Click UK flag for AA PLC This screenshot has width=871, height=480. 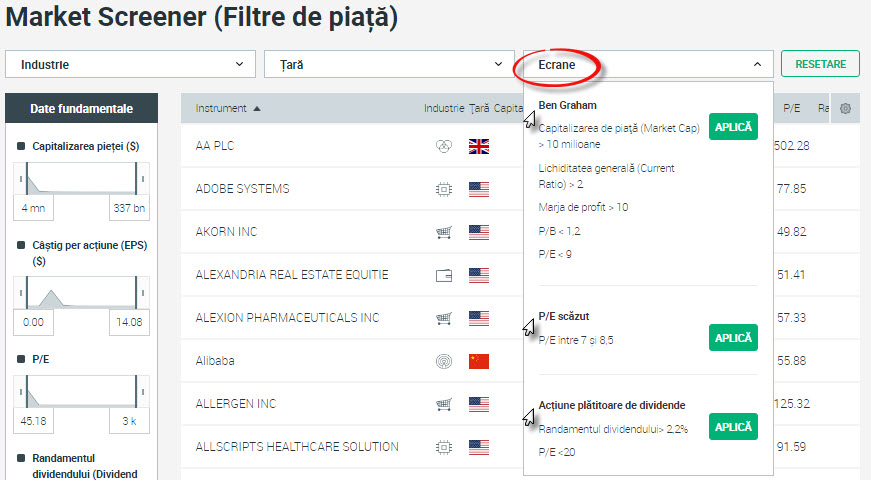(479, 146)
